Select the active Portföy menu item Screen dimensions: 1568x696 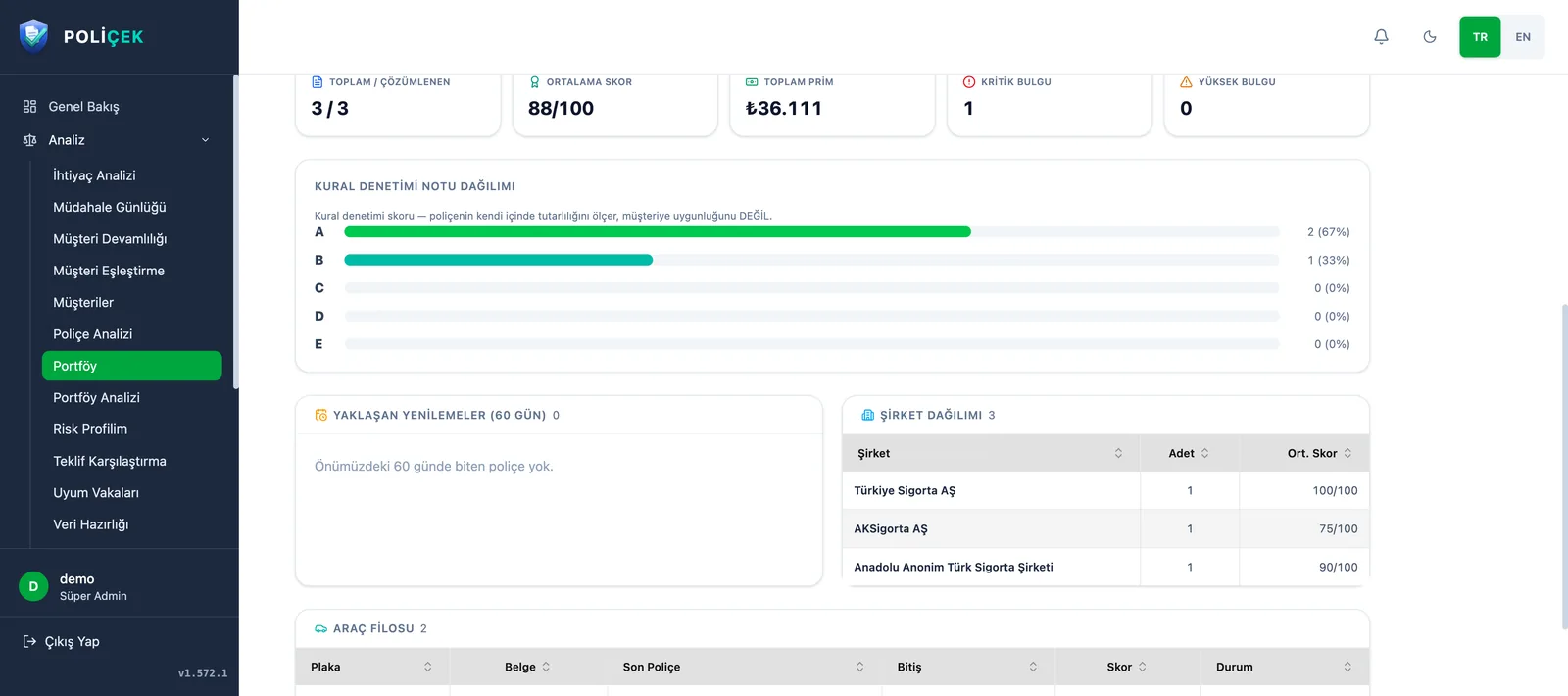point(131,366)
